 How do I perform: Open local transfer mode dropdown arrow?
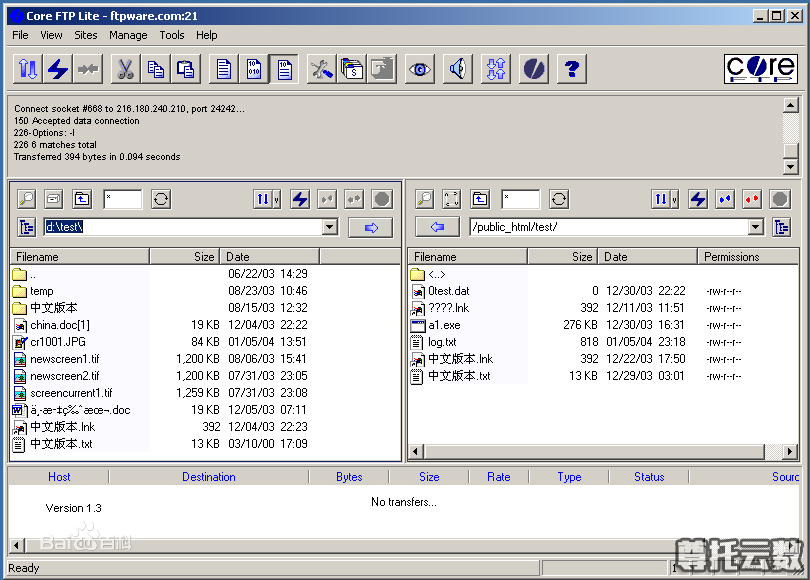276,199
